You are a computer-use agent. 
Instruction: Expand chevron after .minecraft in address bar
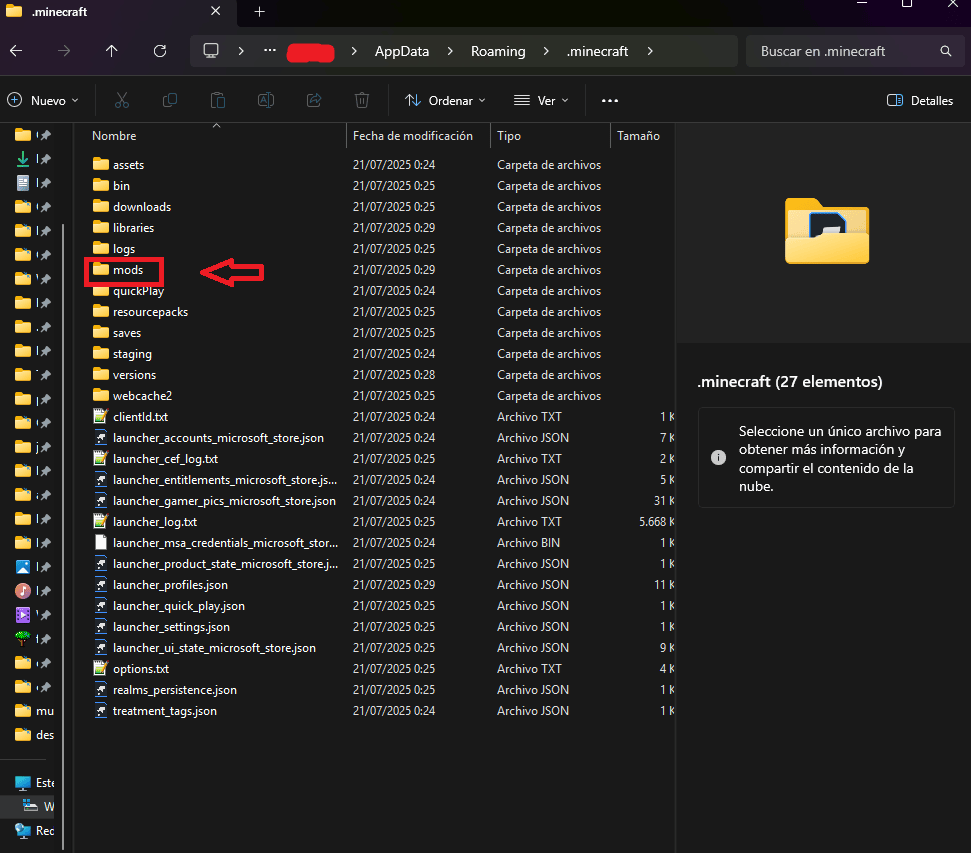[650, 51]
